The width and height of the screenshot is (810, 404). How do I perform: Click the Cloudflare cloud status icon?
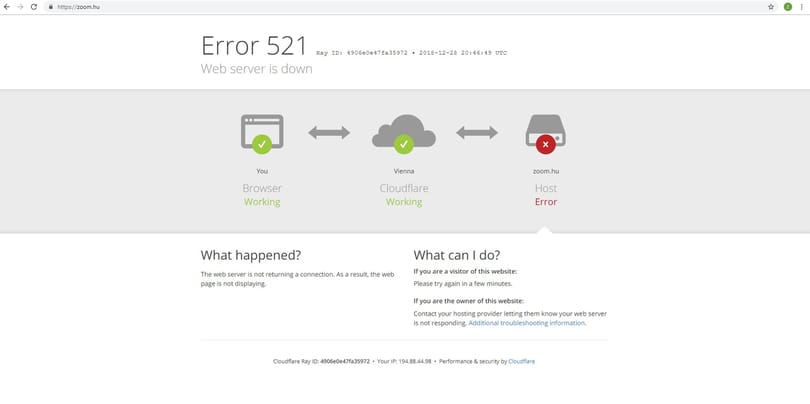click(x=403, y=134)
